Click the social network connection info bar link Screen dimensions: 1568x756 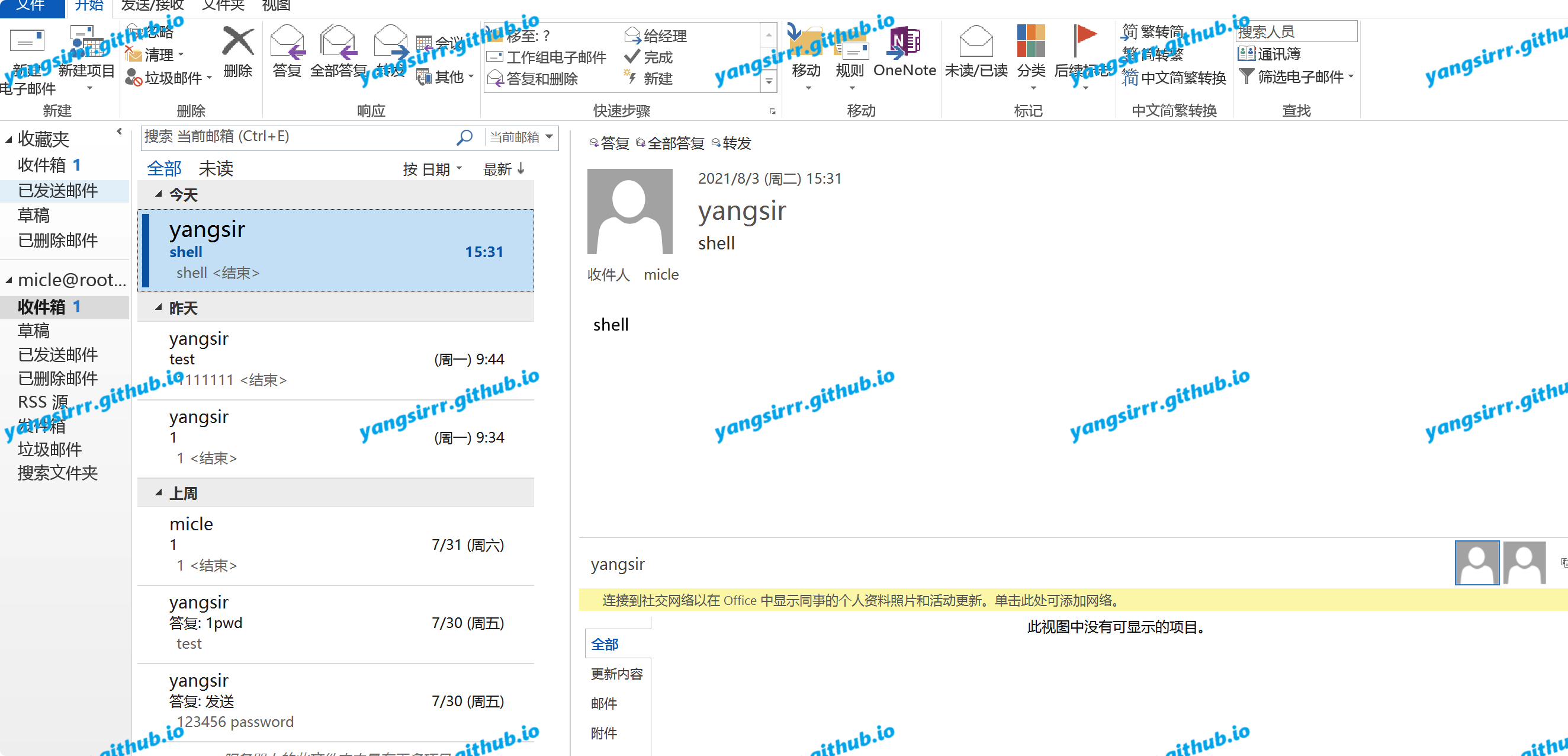[x=861, y=601]
